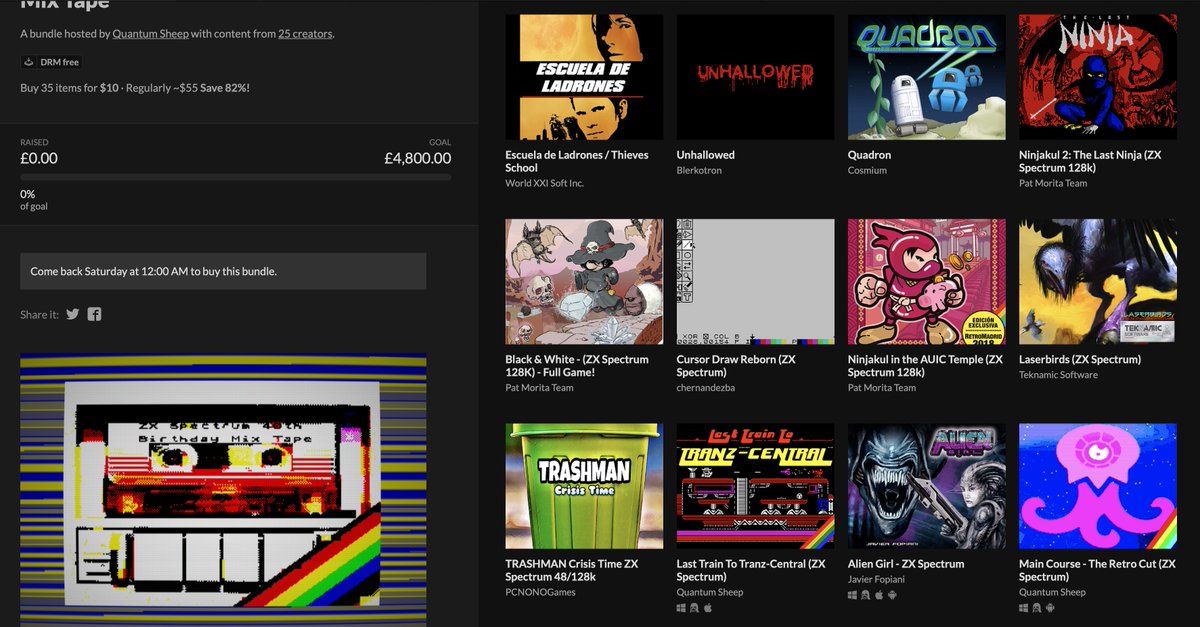Image resolution: width=1200 pixels, height=627 pixels.
Task: Click the £4,800.00 goal amount
Action: point(418,158)
